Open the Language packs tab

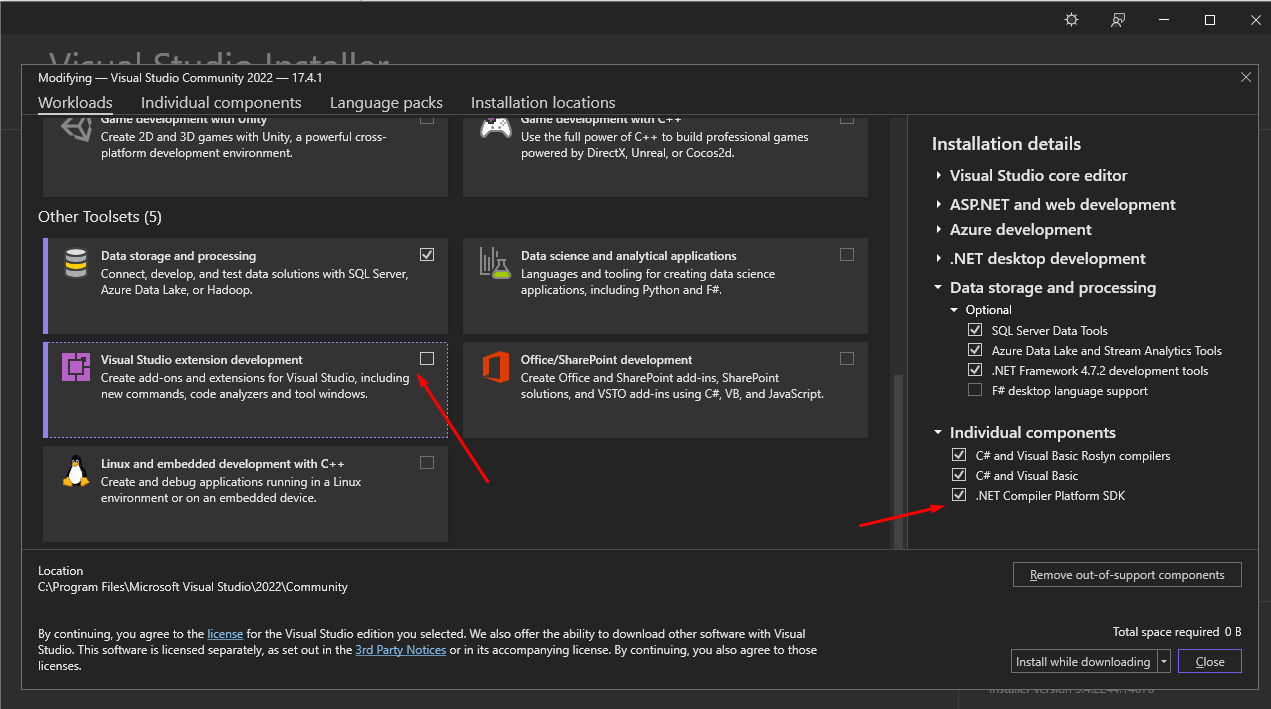pos(386,102)
